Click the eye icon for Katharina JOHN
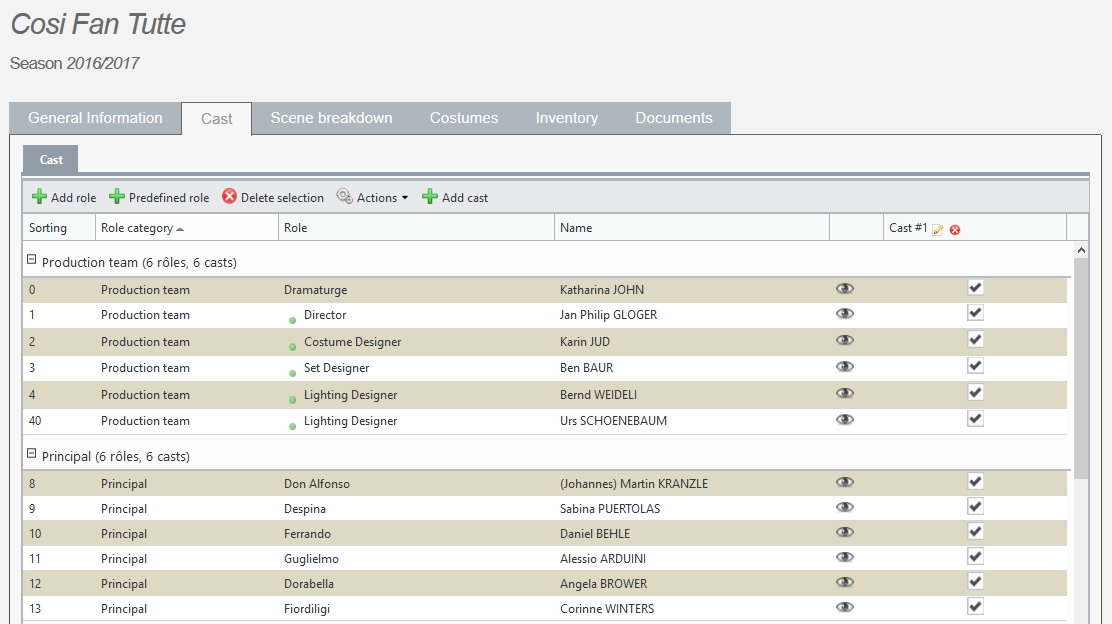The image size is (1112, 624). coord(845,289)
